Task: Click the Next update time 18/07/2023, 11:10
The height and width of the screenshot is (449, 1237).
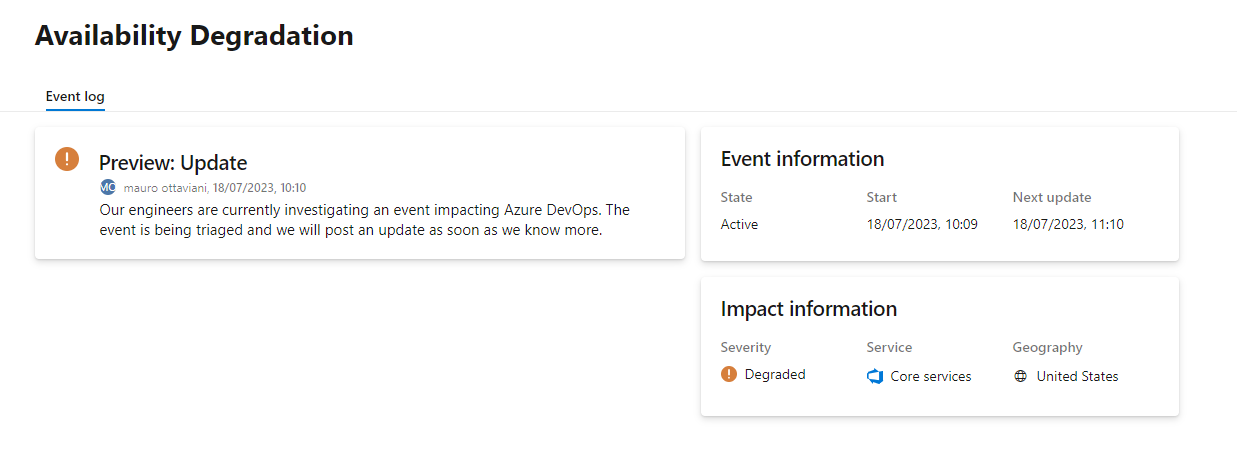Action: [1068, 224]
